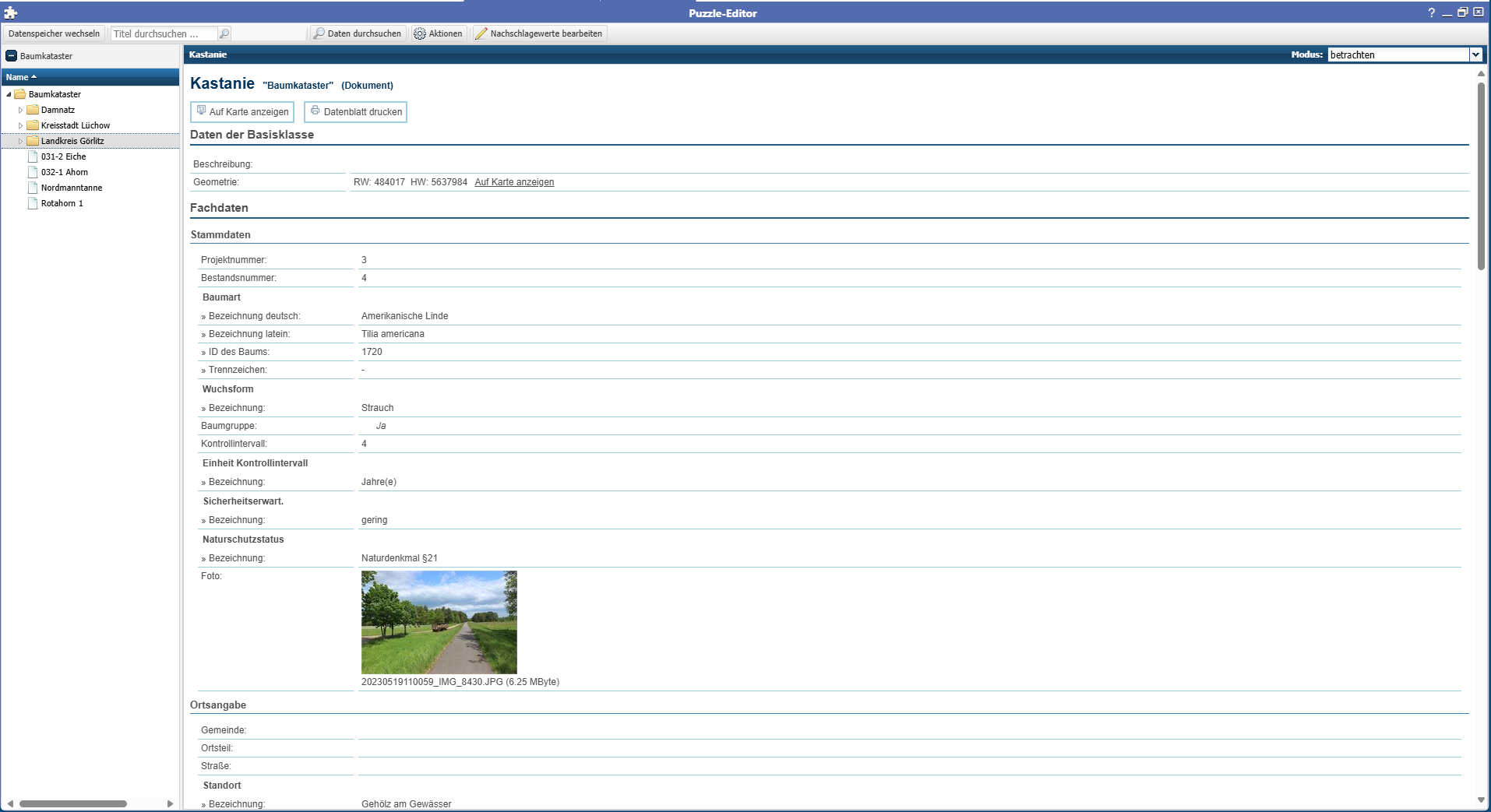Click the magnifier icon beside the title search field
1491x812 pixels.
tap(224, 33)
